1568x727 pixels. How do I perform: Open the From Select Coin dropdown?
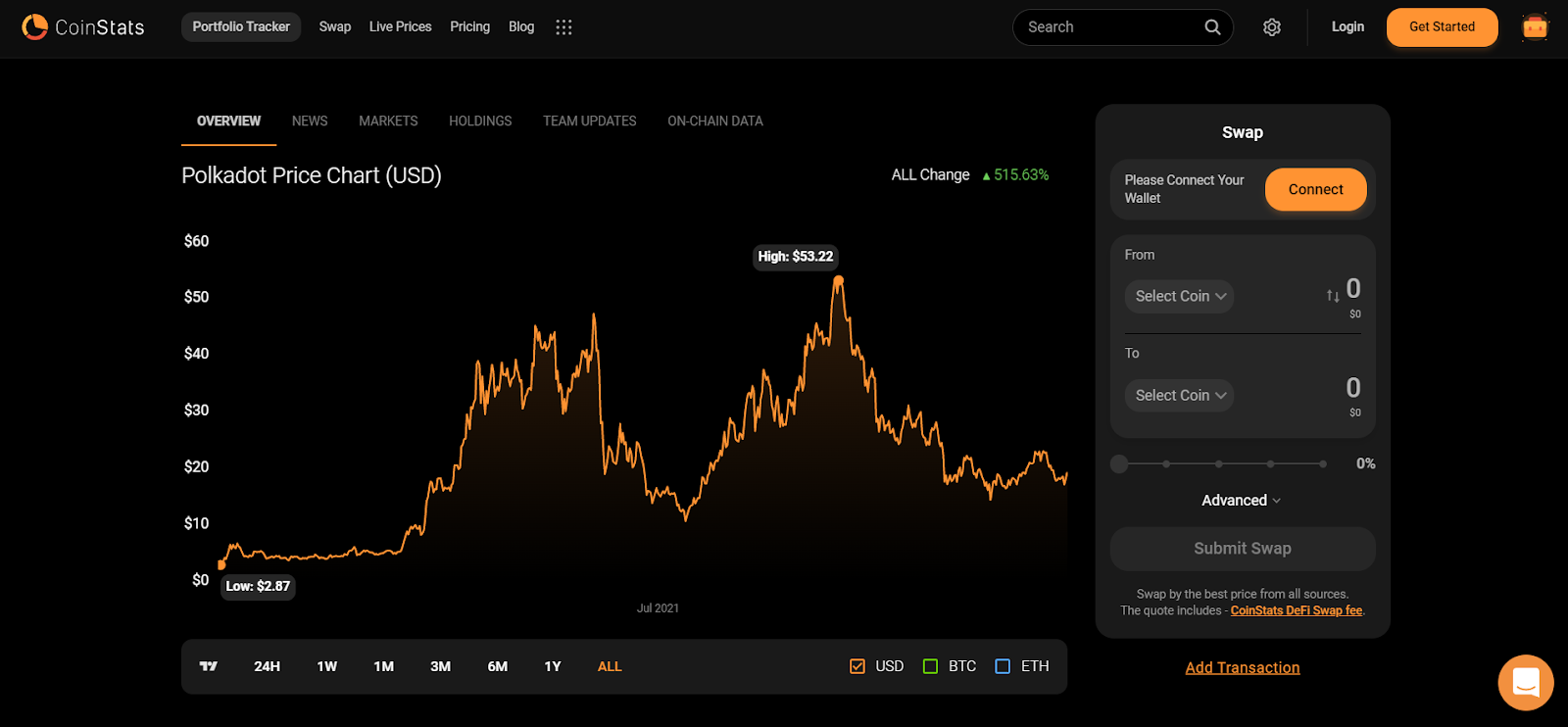click(x=1180, y=296)
